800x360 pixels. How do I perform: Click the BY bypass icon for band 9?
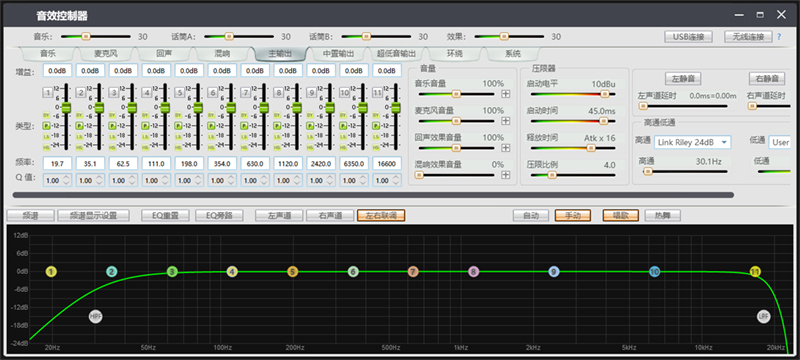pyautogui.click(x=311, y=115)
